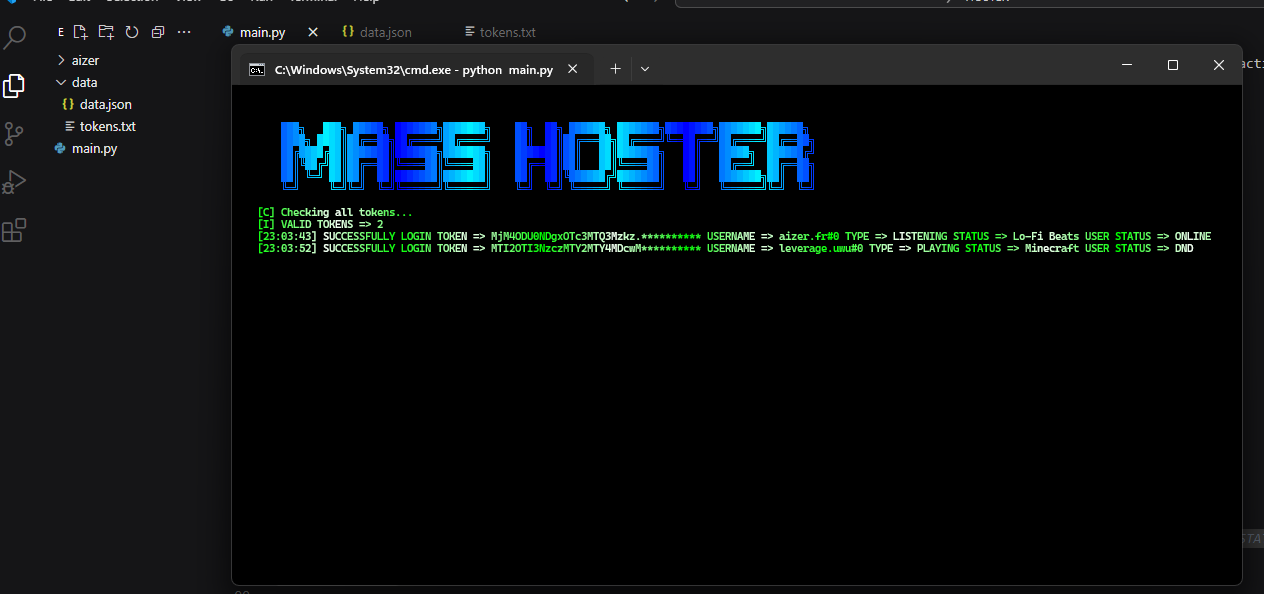Open the Search view in the Activity Bar
This screenshot has width=1264, height=594.
14,35
